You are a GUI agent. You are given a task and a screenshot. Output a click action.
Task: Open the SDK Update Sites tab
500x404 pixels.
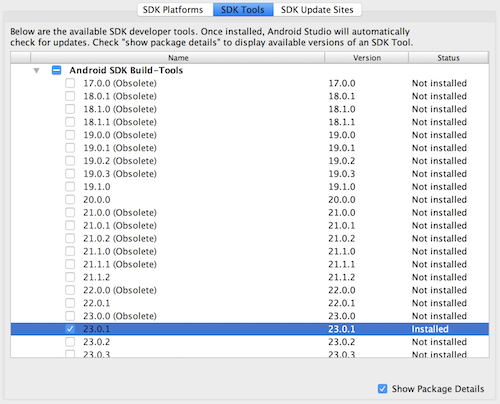point(317,10)
